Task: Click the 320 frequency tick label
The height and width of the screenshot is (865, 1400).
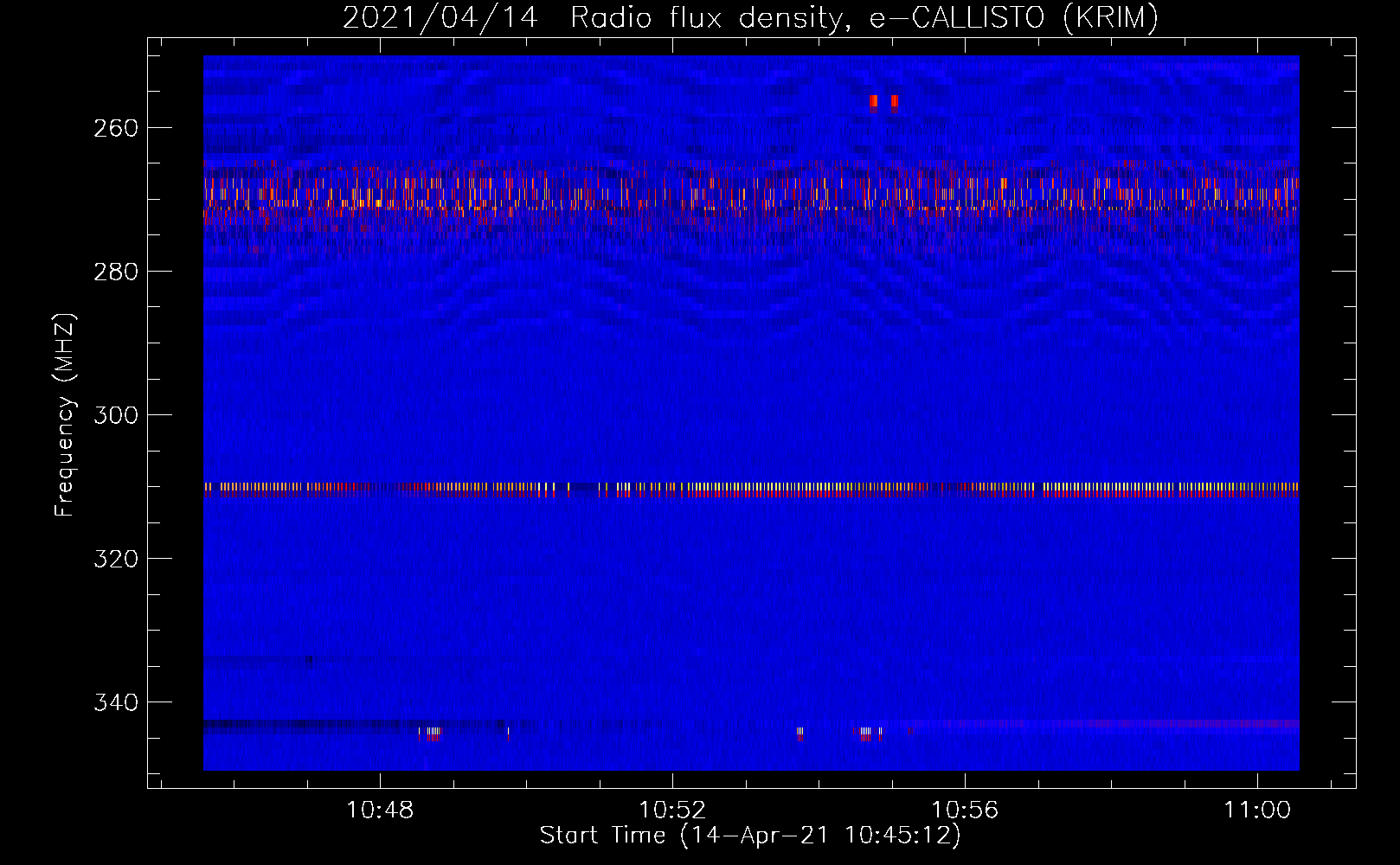Action: click(114, 559)
